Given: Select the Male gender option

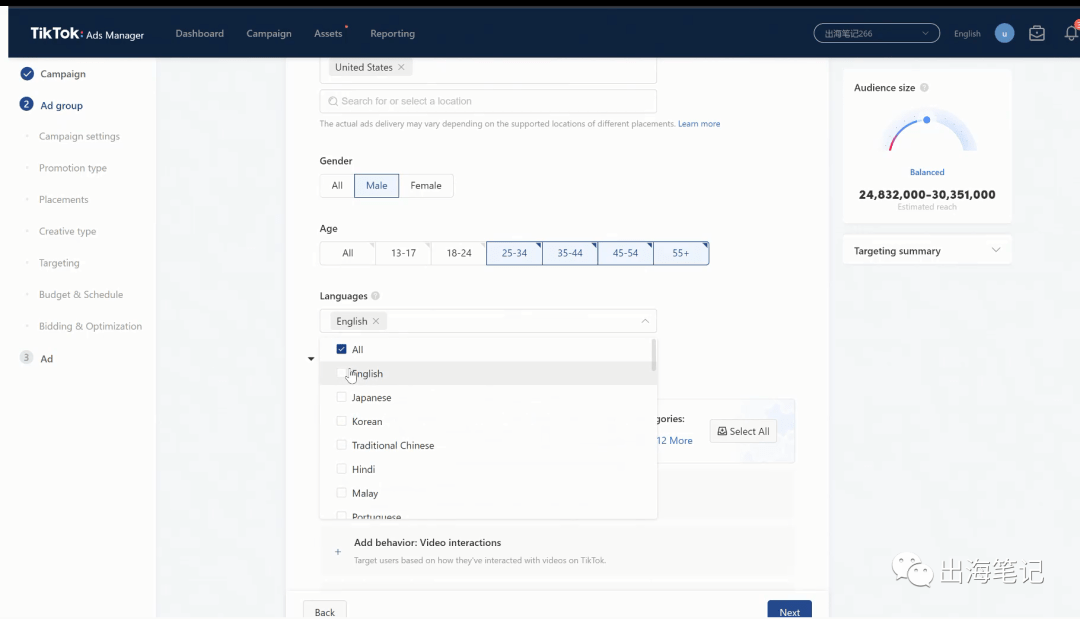Looking at the screenshot, I should tap(376, 185).
